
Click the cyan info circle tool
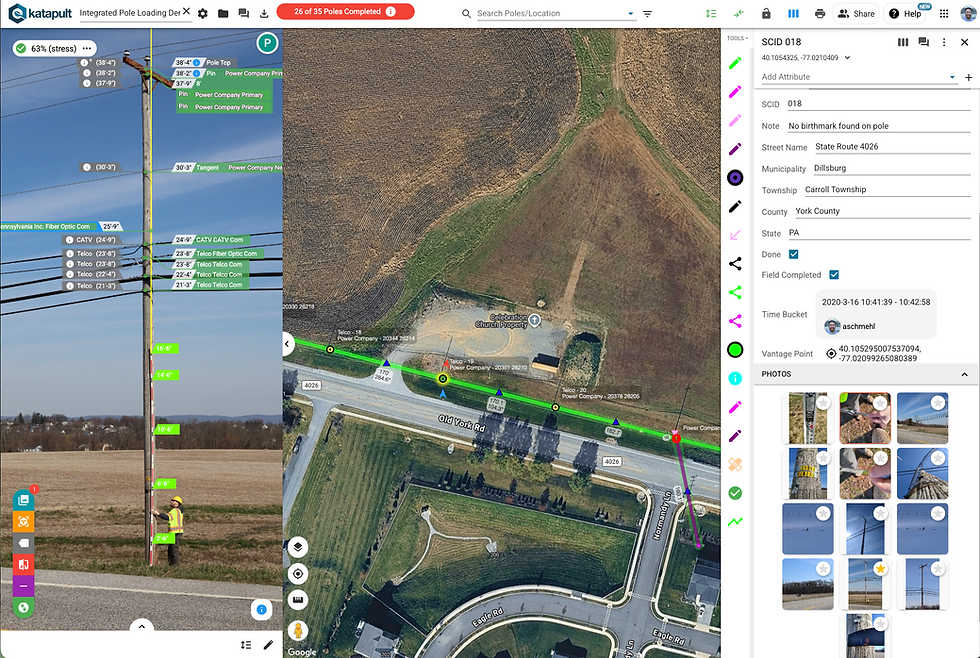[735, 378]
